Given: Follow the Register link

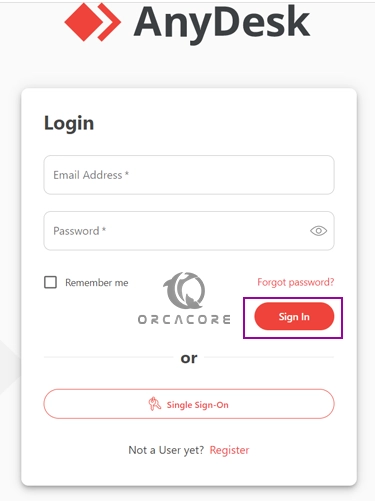Looking at the screenshot, I should [229, 450].
